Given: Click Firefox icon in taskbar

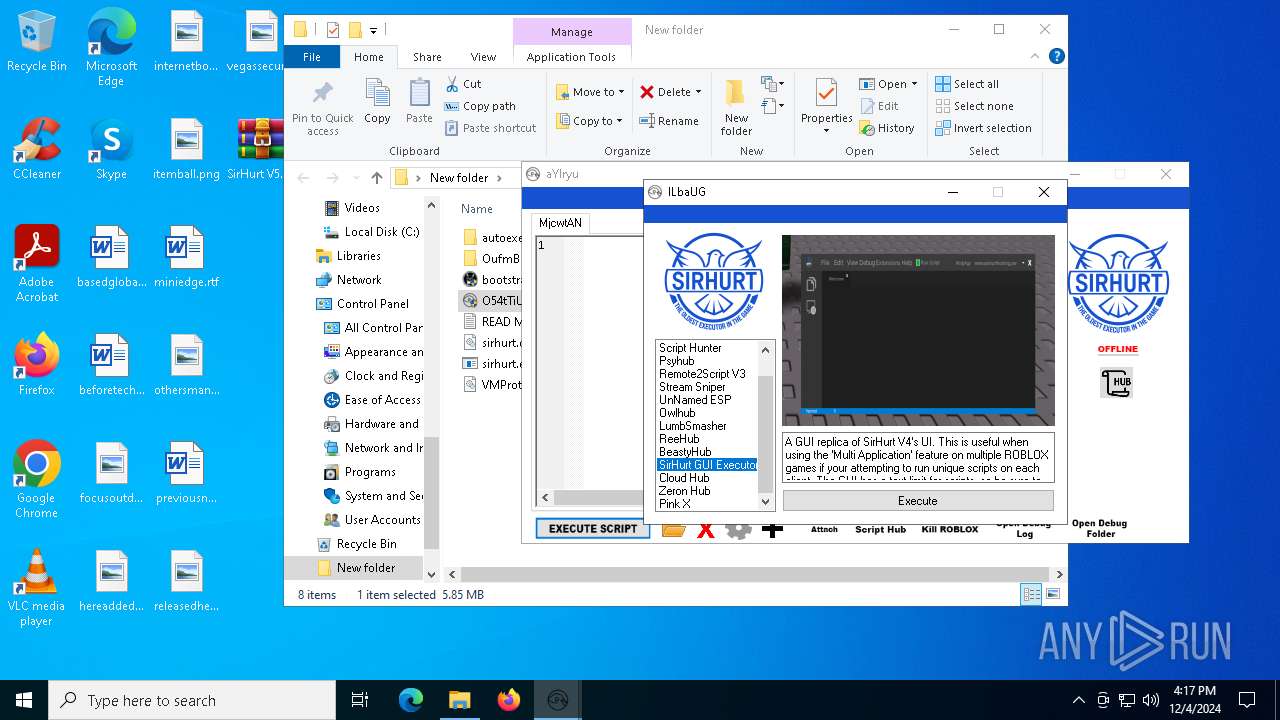Looking at the screenshot, I should 508,700.
